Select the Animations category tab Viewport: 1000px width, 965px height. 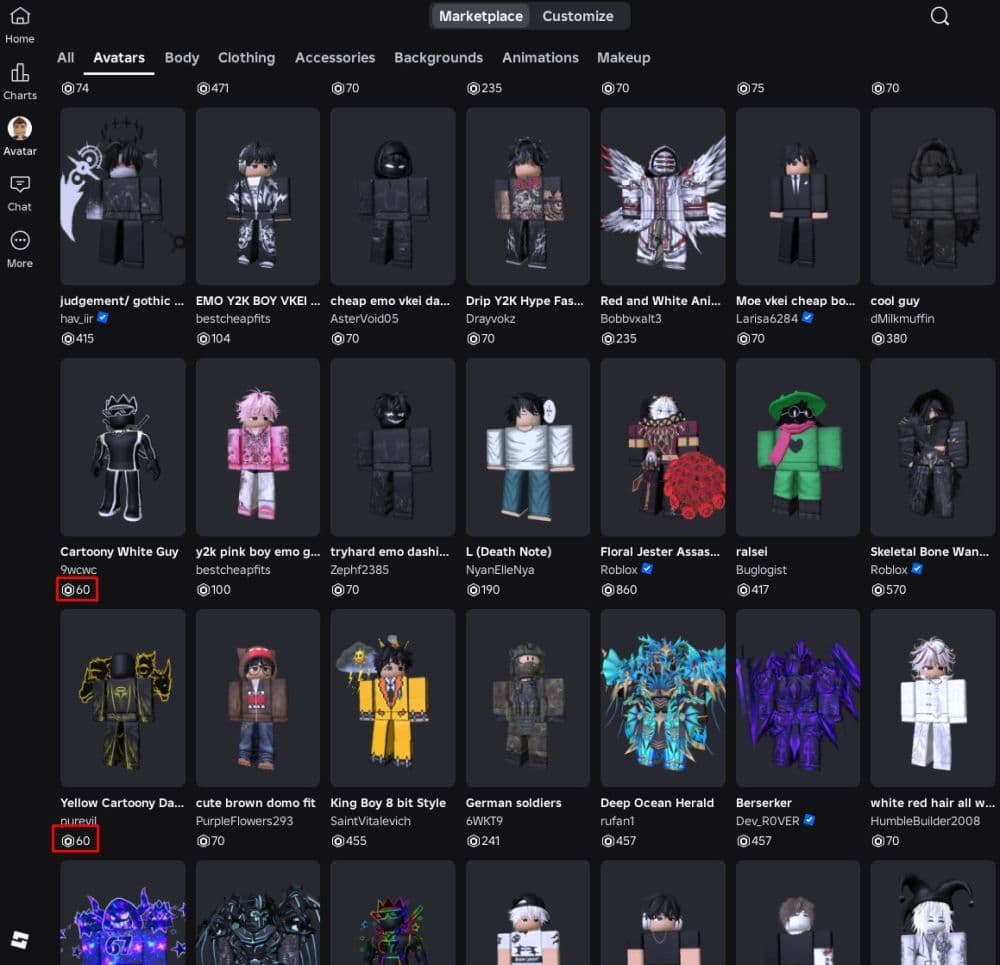coord(540,57)
